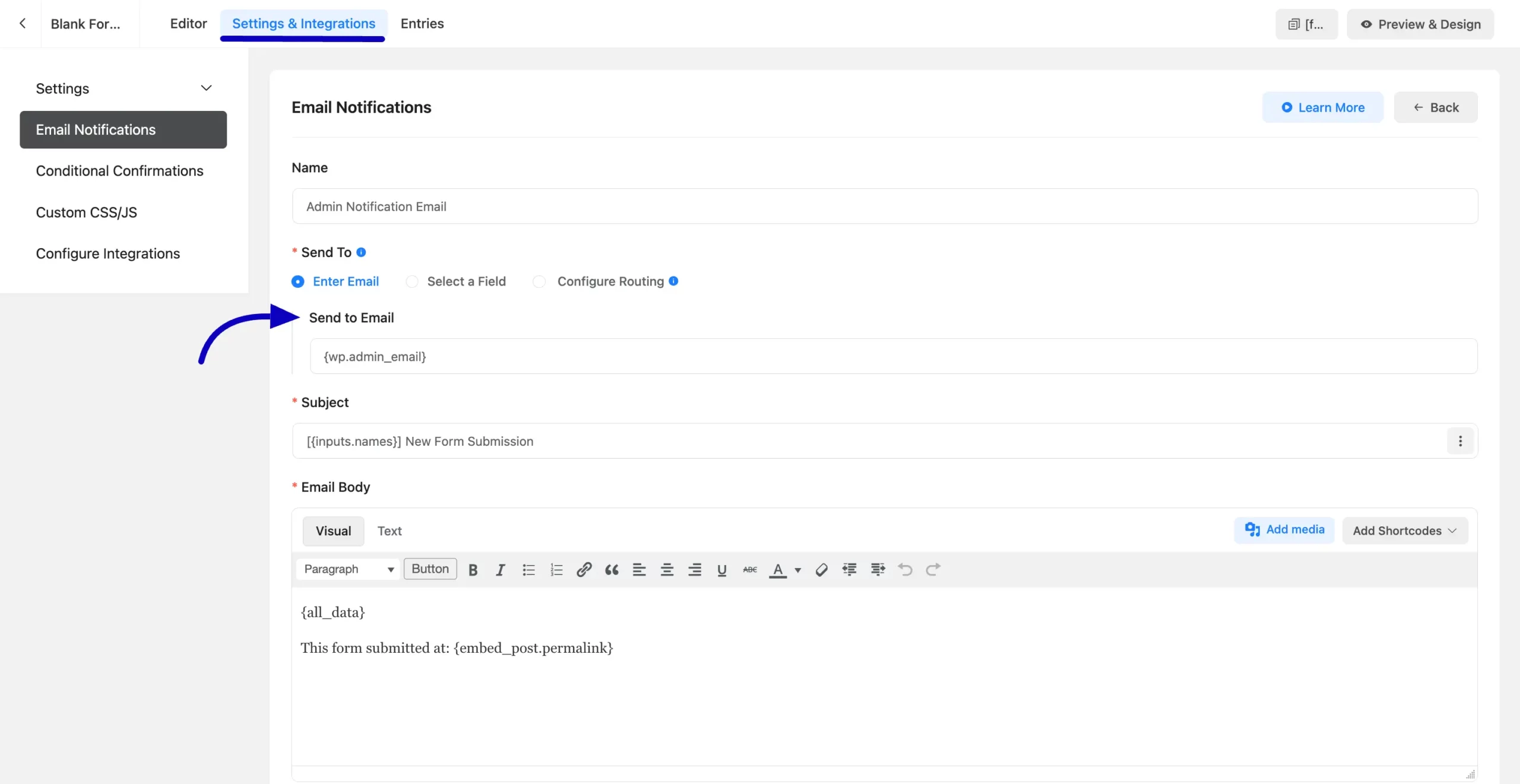
Task: Undo last edit in email body
Action: coord(905,570)
